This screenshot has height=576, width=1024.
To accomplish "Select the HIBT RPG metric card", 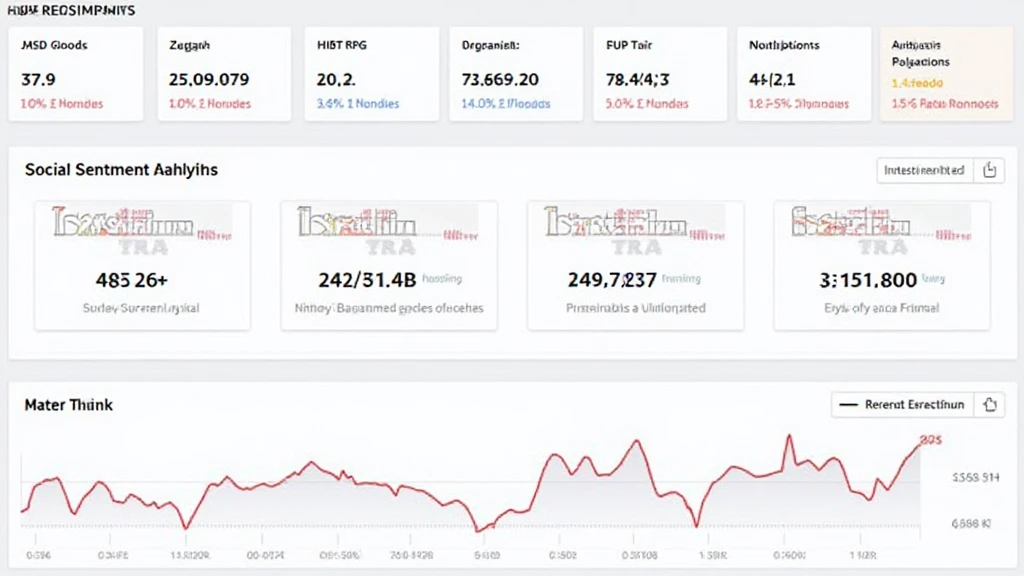I will [371, 74].
